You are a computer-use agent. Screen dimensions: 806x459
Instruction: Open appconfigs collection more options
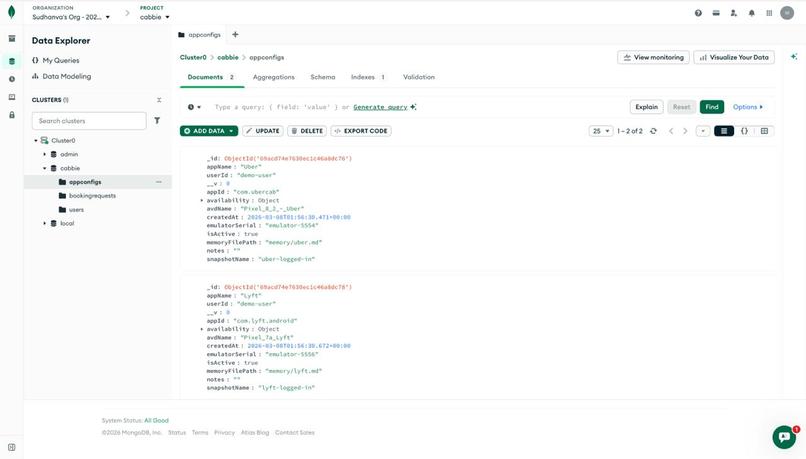tap(159, 182)
